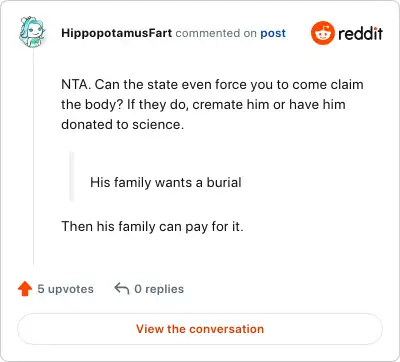Click the "5 upvotes" count label
Image resolution: width=400 pixels, height=362 pixels.
pyautogui.click(x=65, y=289)
